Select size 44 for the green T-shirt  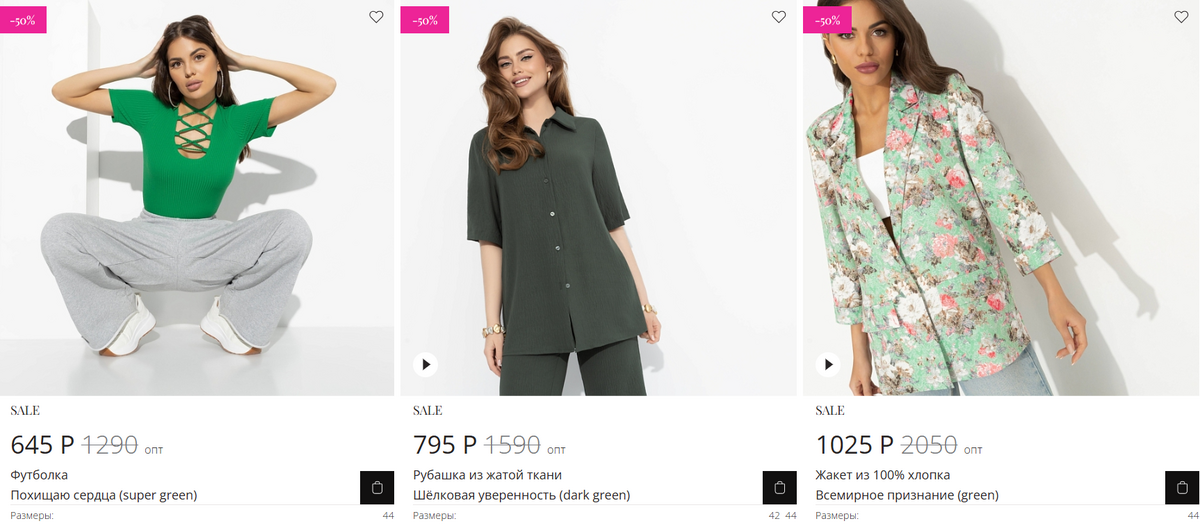point(388,516)
